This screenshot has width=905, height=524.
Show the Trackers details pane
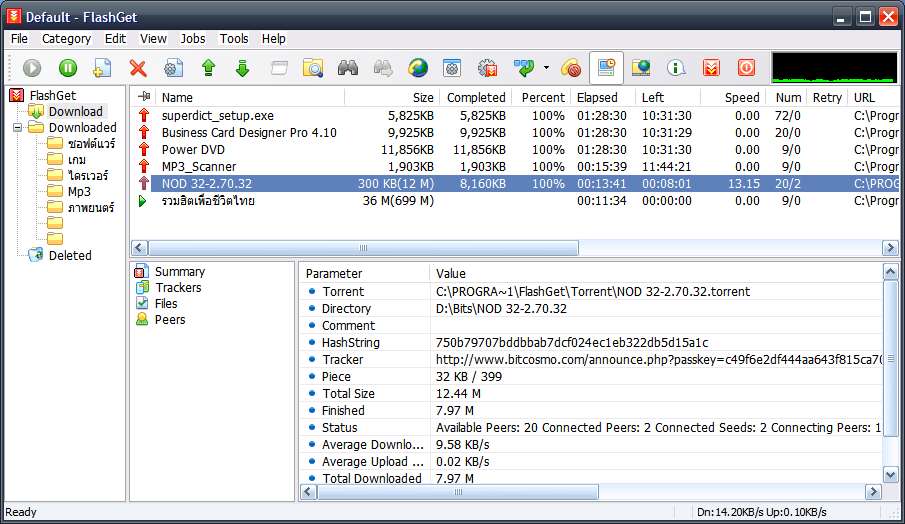click(178, 287)
